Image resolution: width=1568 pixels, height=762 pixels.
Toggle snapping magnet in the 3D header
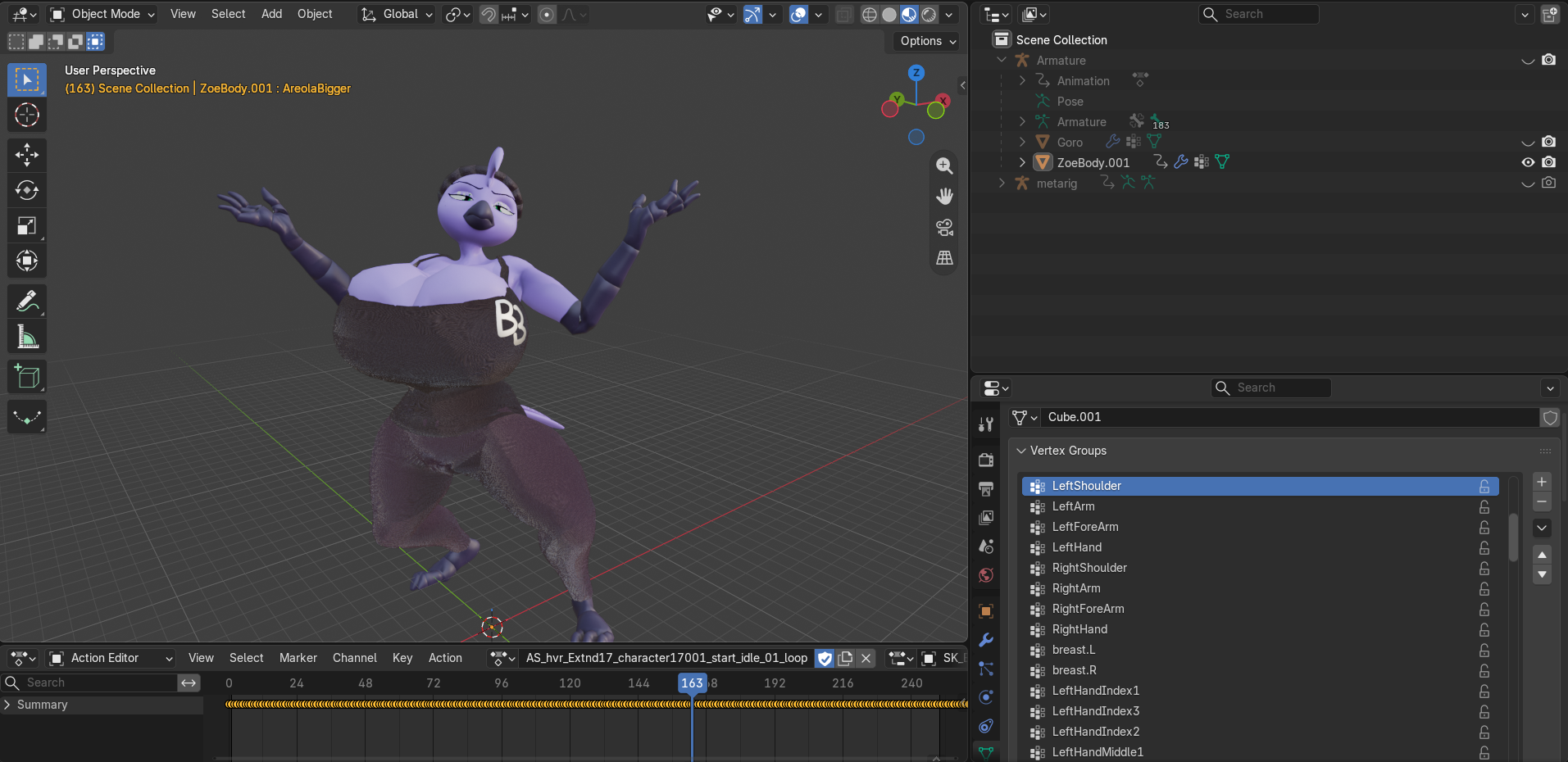point(489,14)
